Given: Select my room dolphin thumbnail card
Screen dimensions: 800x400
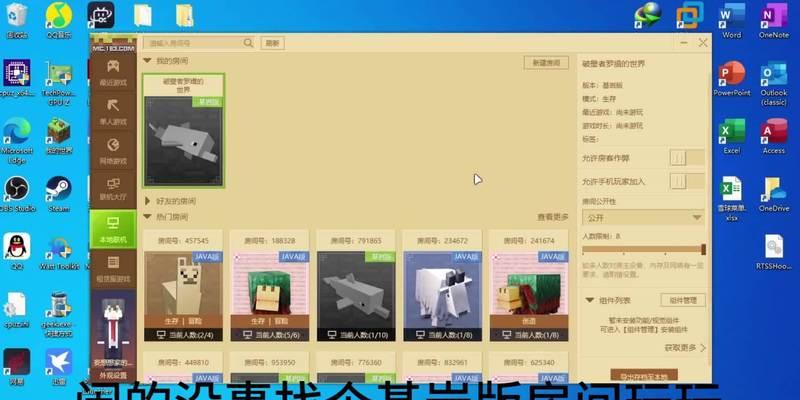Looking at the screenshot, I should point(184,131).
